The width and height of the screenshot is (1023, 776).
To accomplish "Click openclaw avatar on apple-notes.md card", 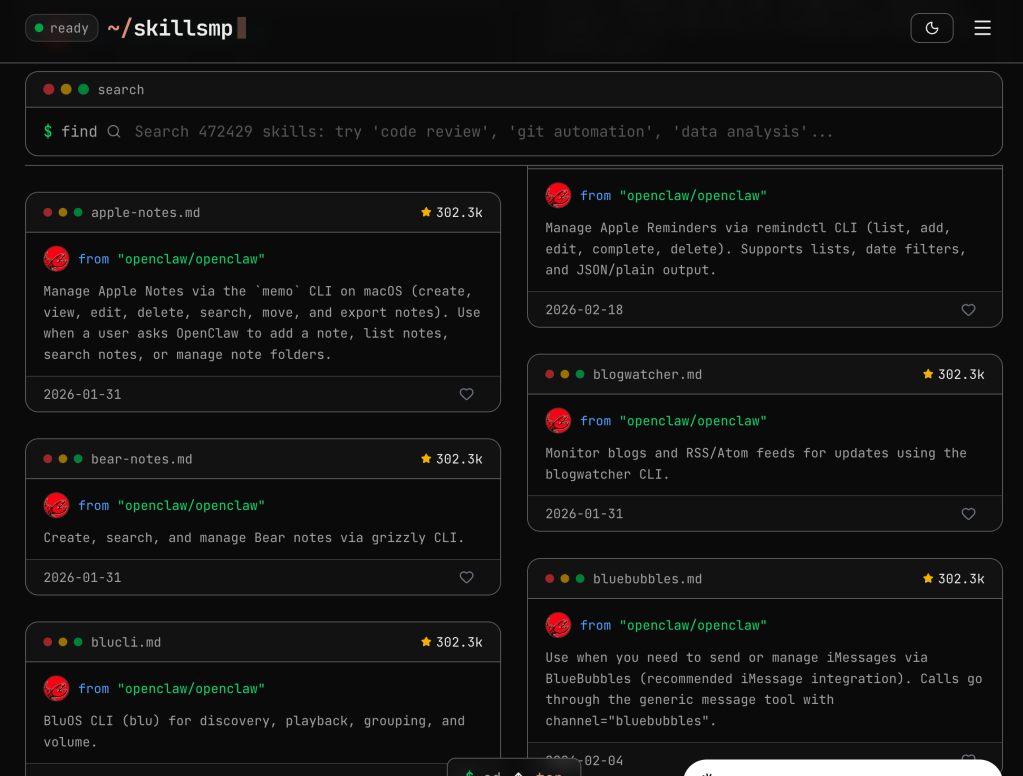I will tap(57, 259).
